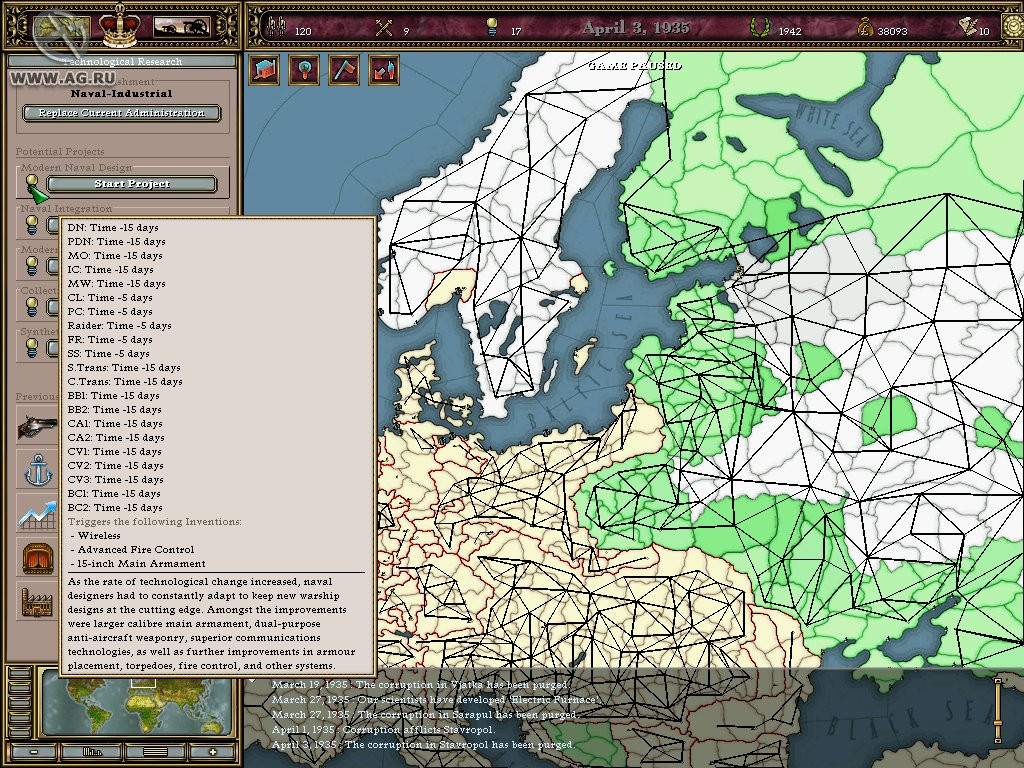Open the factory industry research category
1024x768 pixels.
click(x=38, y=601)
